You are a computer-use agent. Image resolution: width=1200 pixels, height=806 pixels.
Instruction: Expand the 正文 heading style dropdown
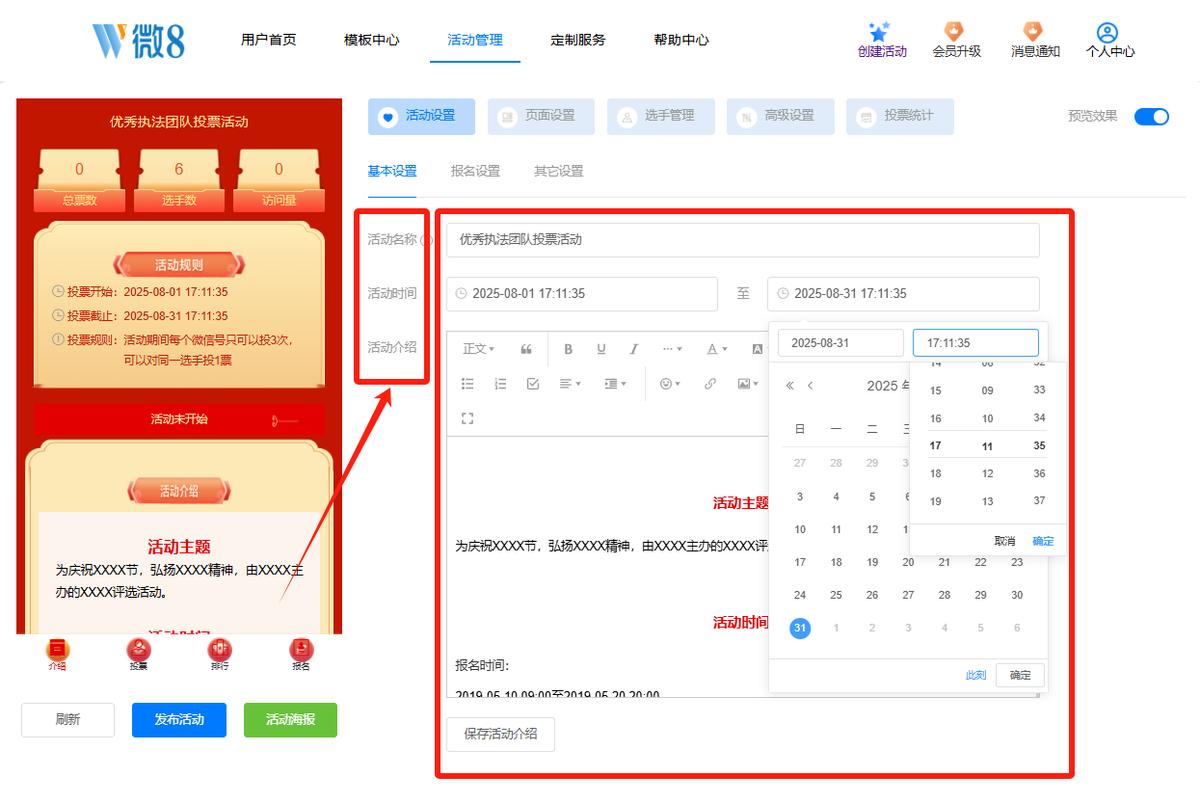[480, 349]
